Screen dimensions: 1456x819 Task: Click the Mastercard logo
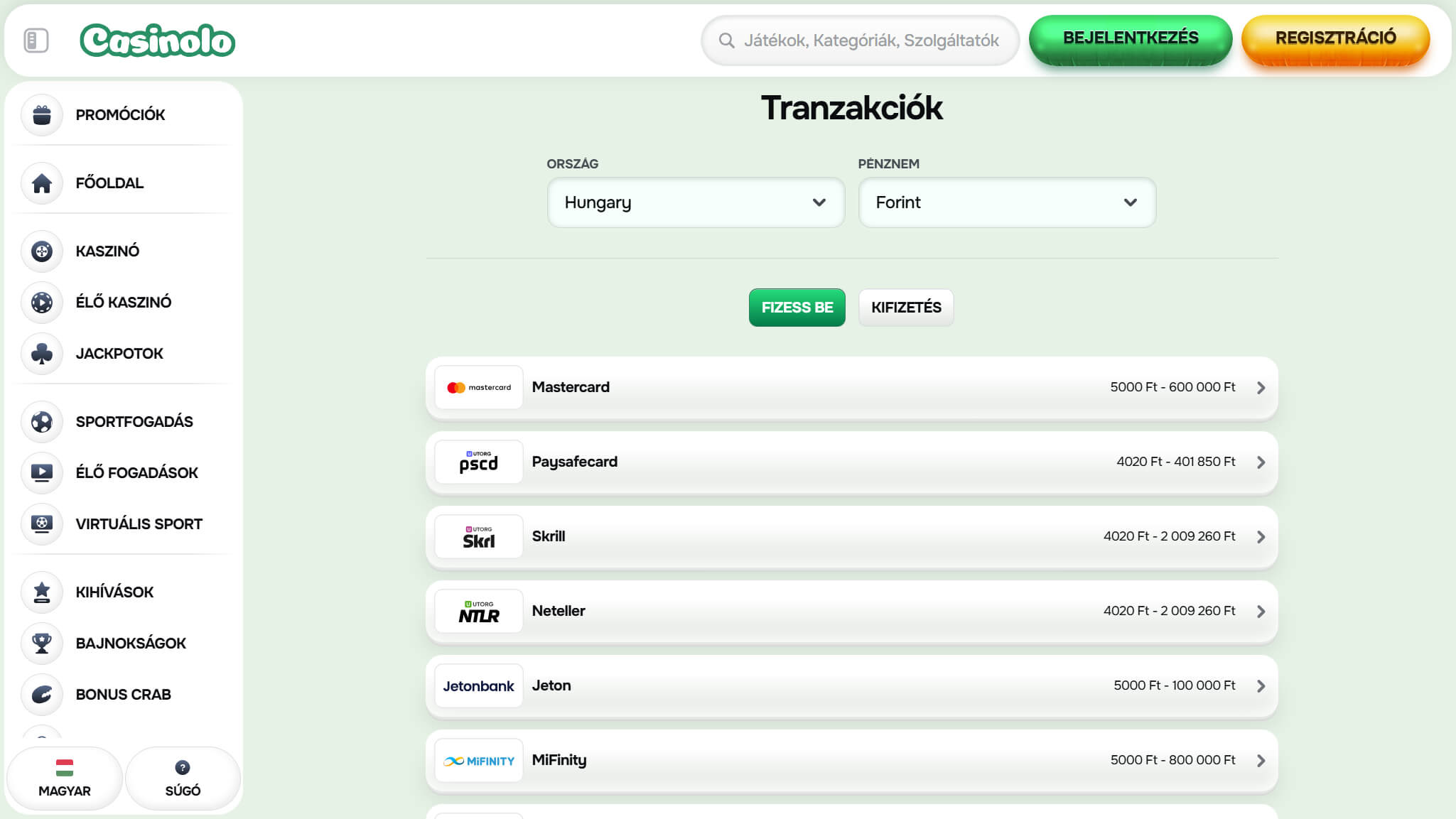tap(479, 387)
